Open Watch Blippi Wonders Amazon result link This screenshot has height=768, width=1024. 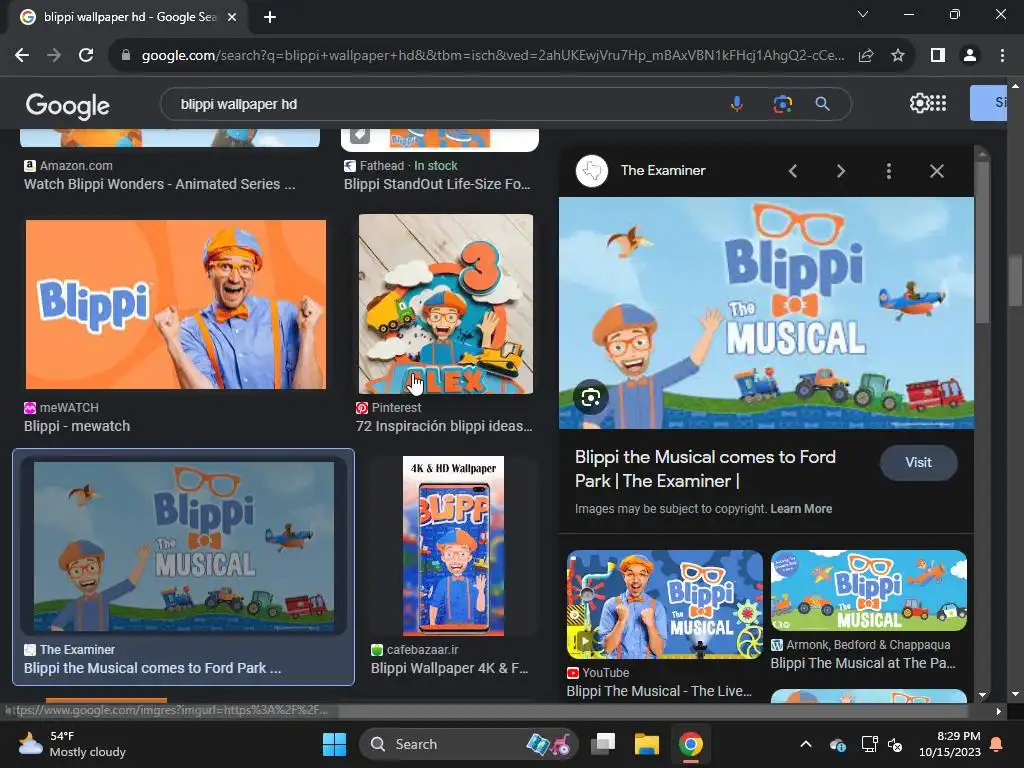pos(159,184)
